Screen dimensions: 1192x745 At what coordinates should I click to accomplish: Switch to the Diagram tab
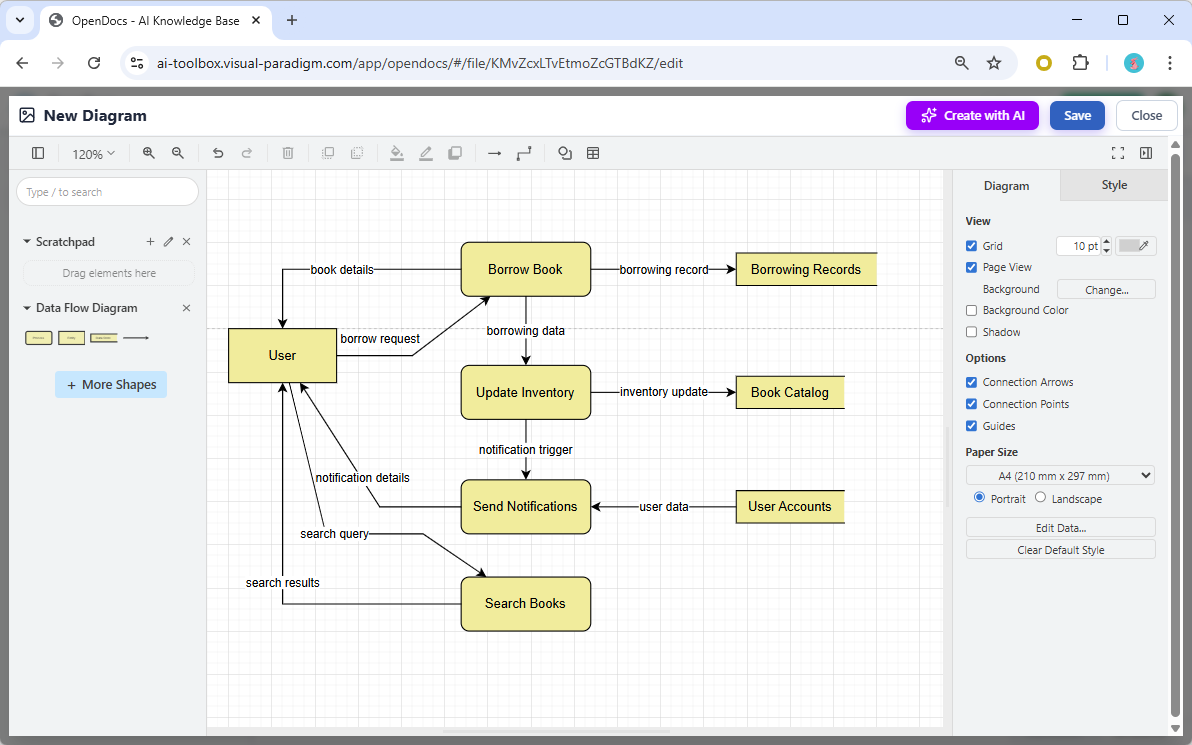[1006, 185]
